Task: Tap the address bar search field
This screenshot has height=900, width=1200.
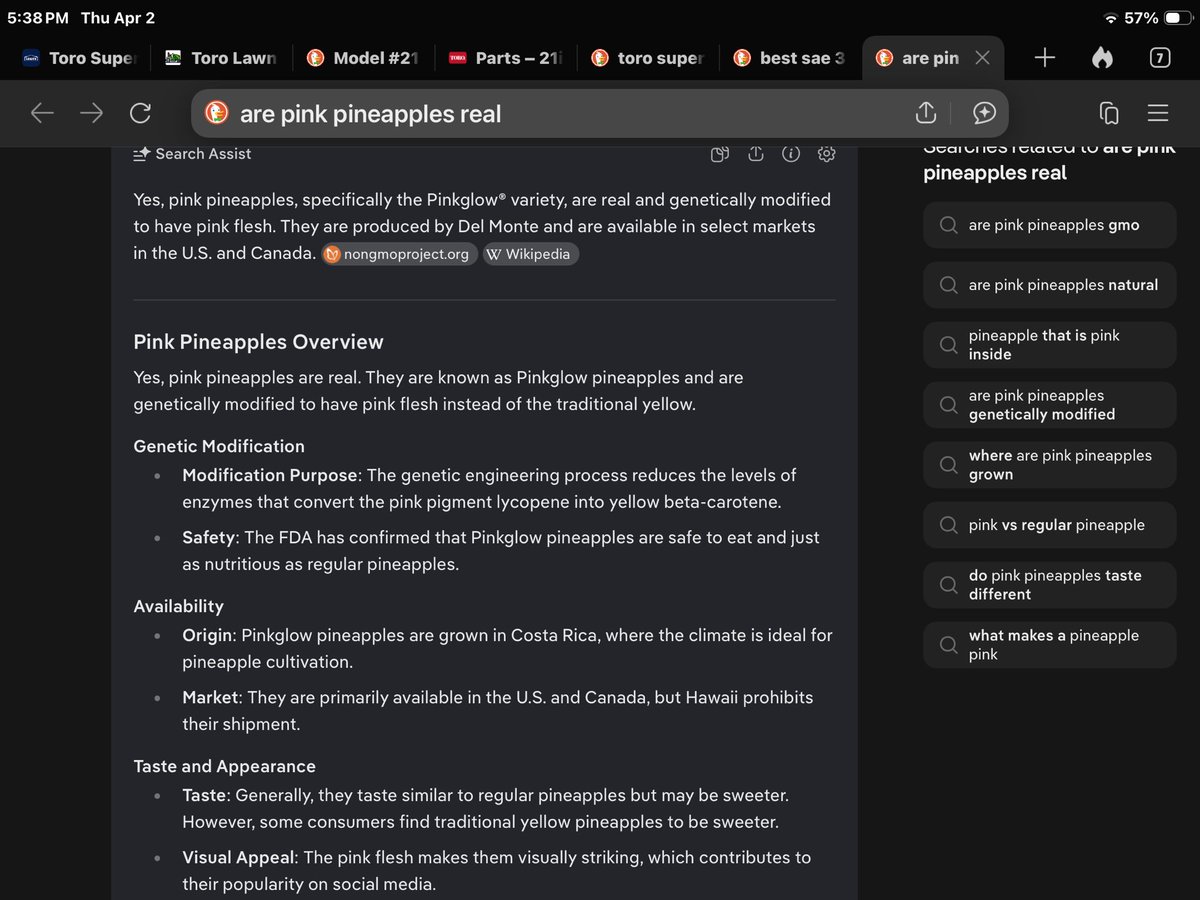Action: [x=599, y=113]
